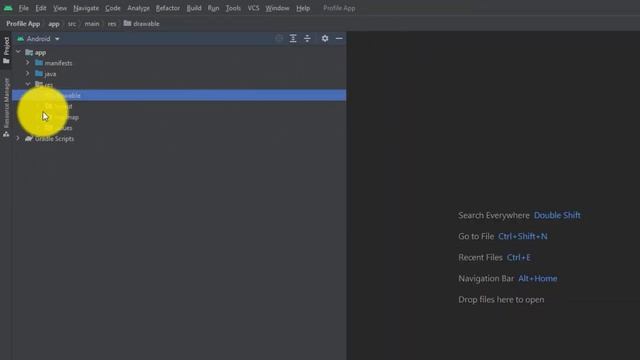Click 'Navigation Bar' label
Viewport: 640px width, 360px height.
(x=486, y=278)
